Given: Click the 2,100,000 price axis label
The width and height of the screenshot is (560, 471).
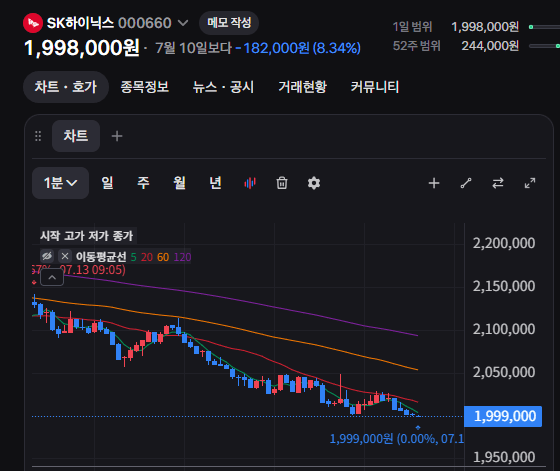Looking at the screenshot, I should click(x=504, y=329).
